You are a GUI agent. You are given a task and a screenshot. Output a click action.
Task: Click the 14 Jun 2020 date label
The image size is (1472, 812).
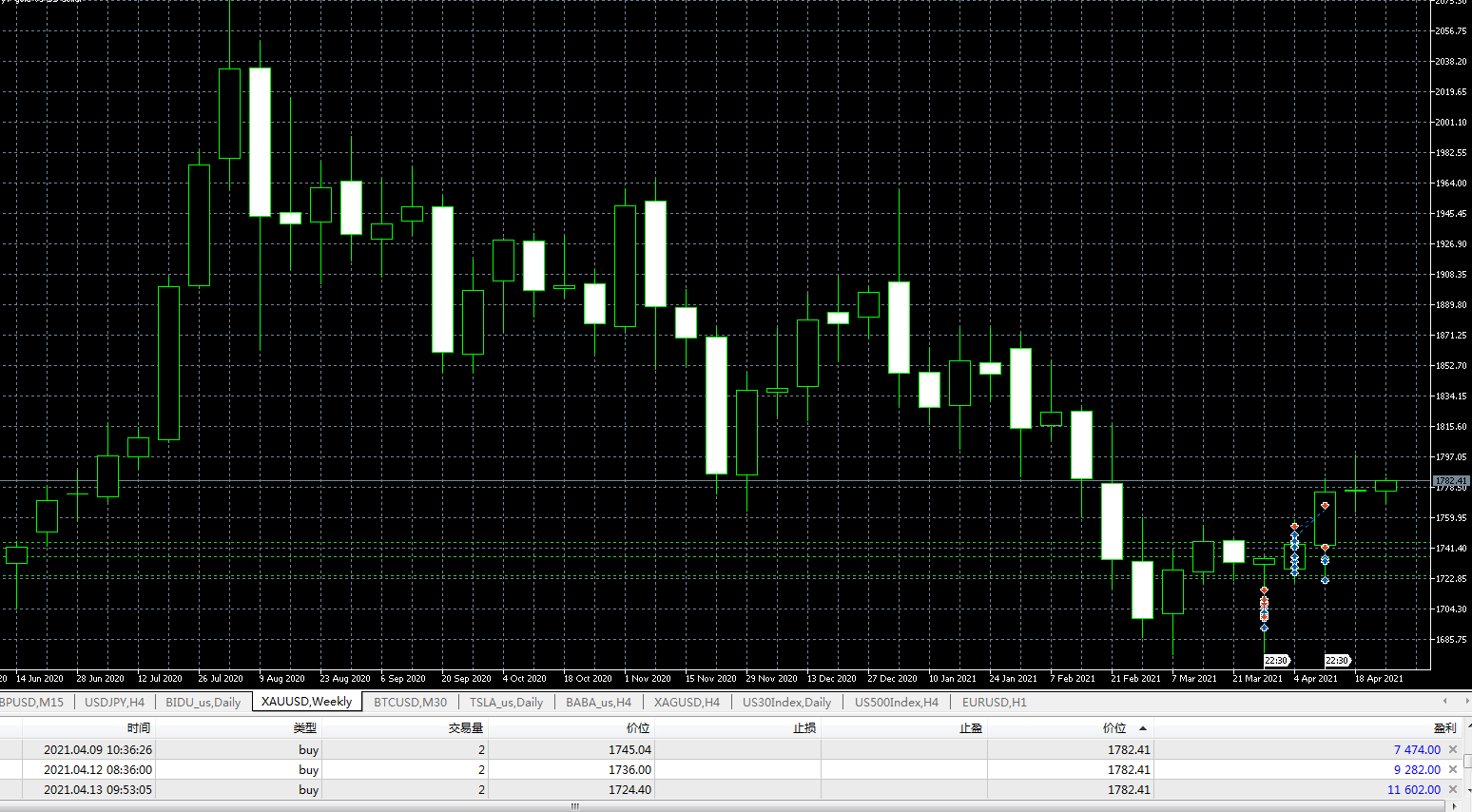(39, 679)
